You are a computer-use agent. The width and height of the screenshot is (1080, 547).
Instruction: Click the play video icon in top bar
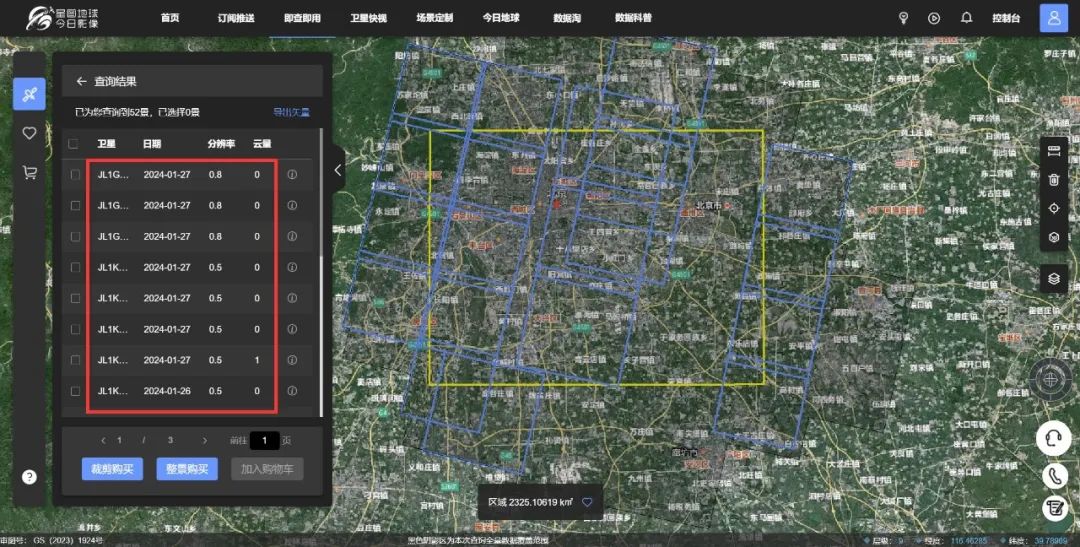934,18
